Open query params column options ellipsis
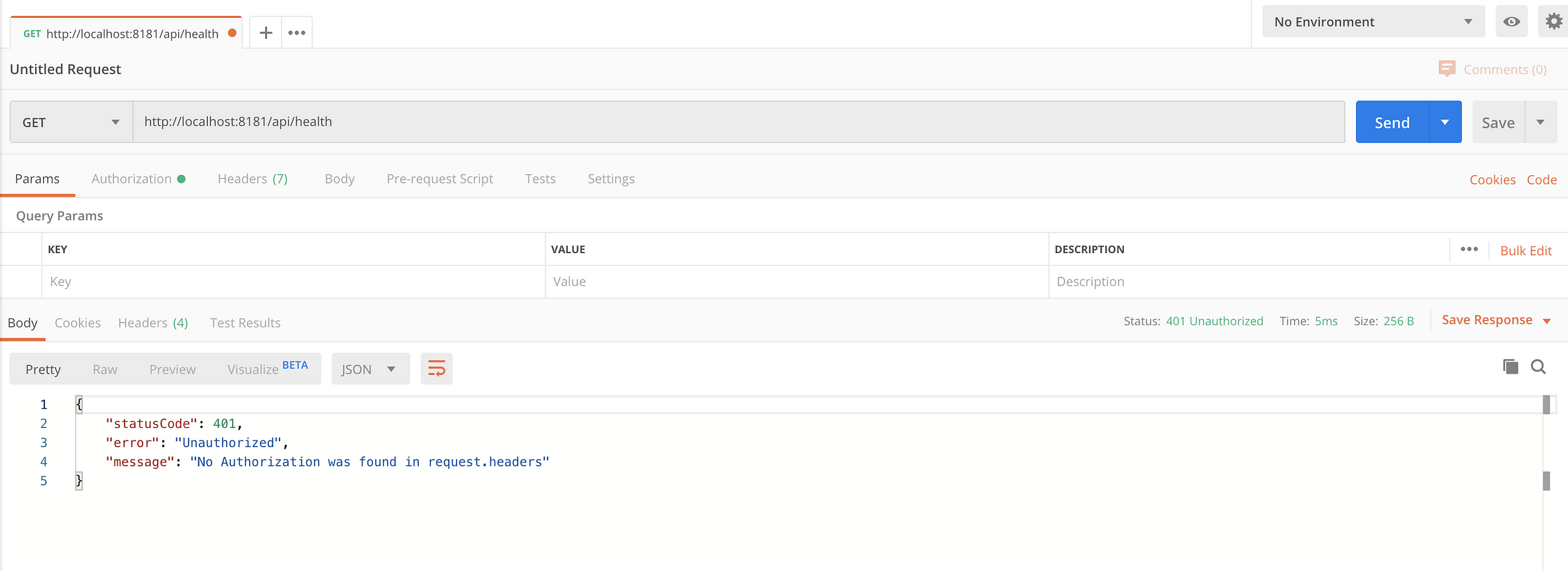1568x571 pixels. (1469, 249)
